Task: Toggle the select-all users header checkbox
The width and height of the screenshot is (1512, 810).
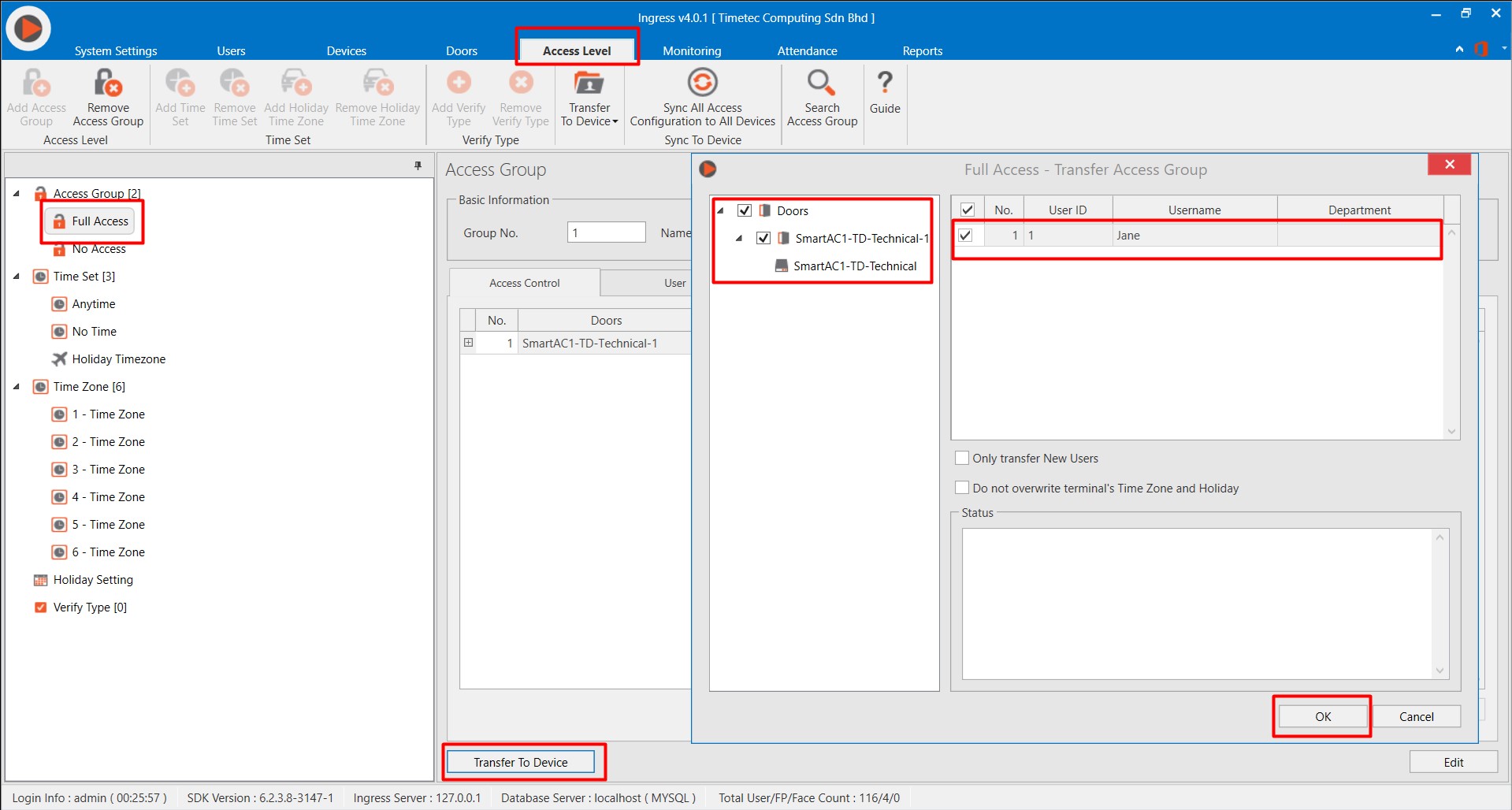Action: (x=968, y=210)
